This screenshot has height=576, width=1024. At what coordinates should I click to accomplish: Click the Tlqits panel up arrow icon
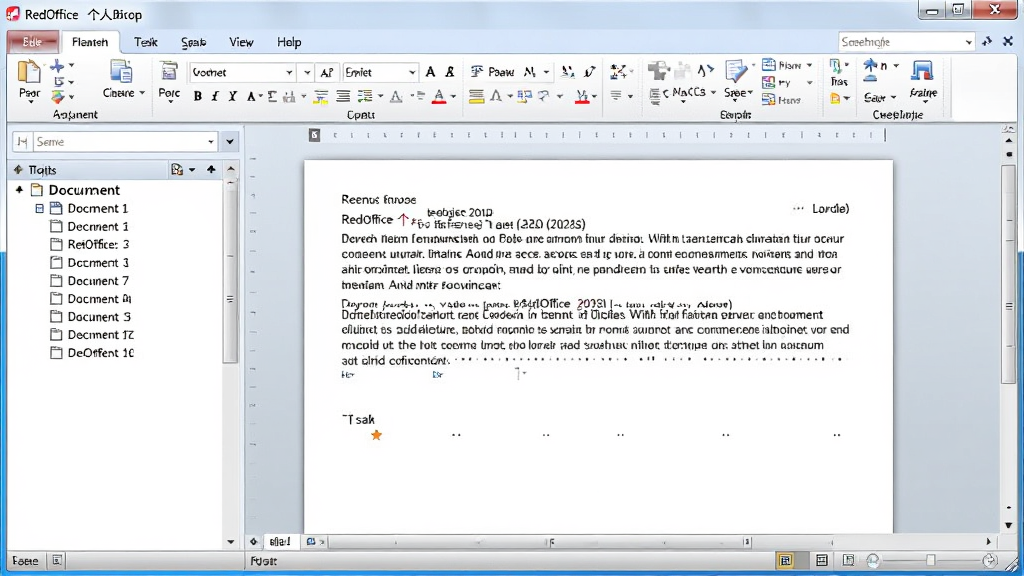coord(211,170)
